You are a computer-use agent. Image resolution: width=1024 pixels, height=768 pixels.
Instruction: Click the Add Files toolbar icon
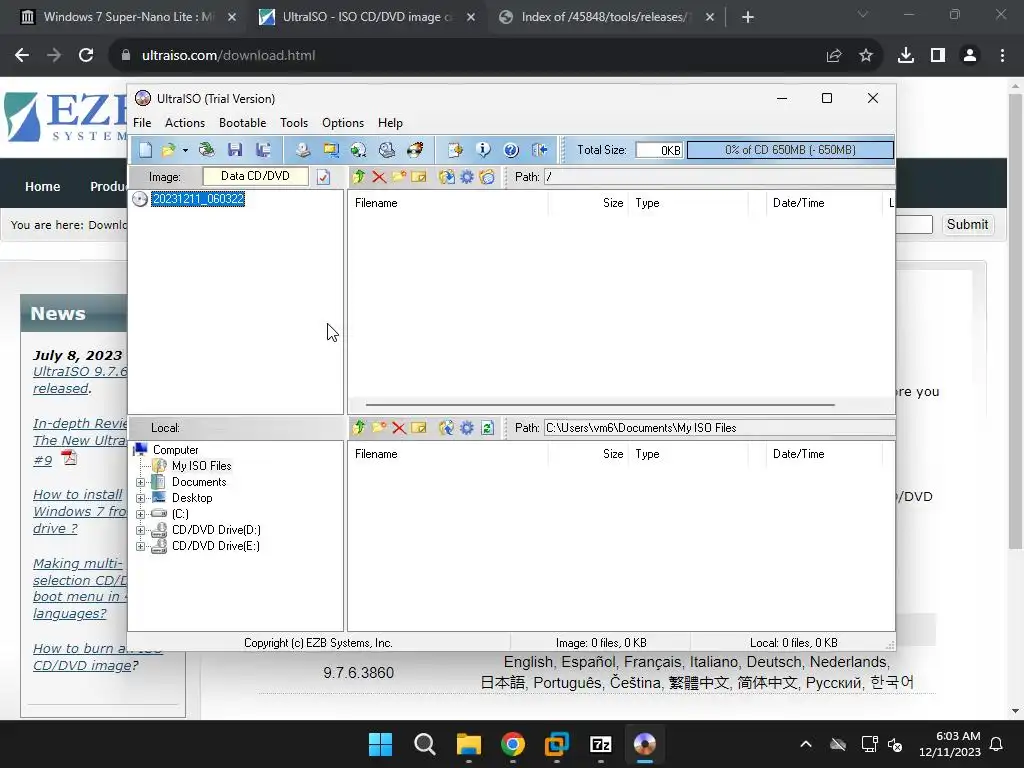coord(455,150)
